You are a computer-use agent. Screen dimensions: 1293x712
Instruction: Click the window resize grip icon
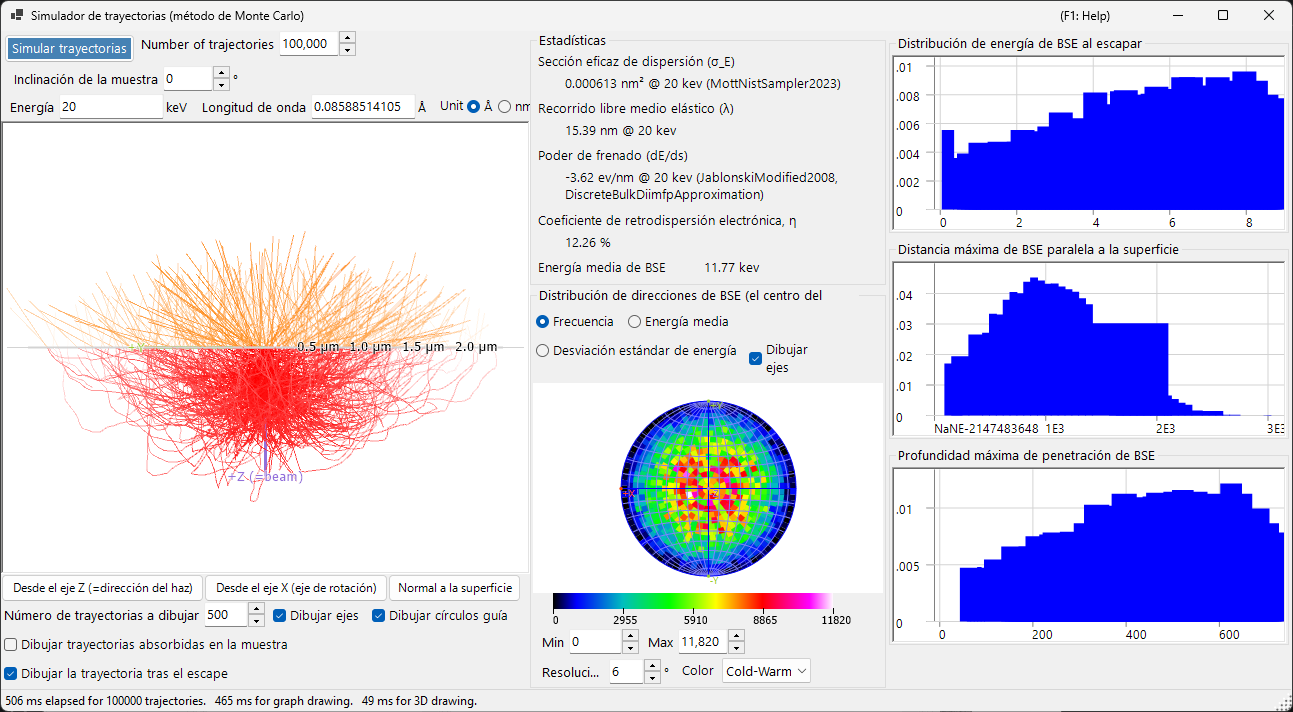(x=1284, y=703)
